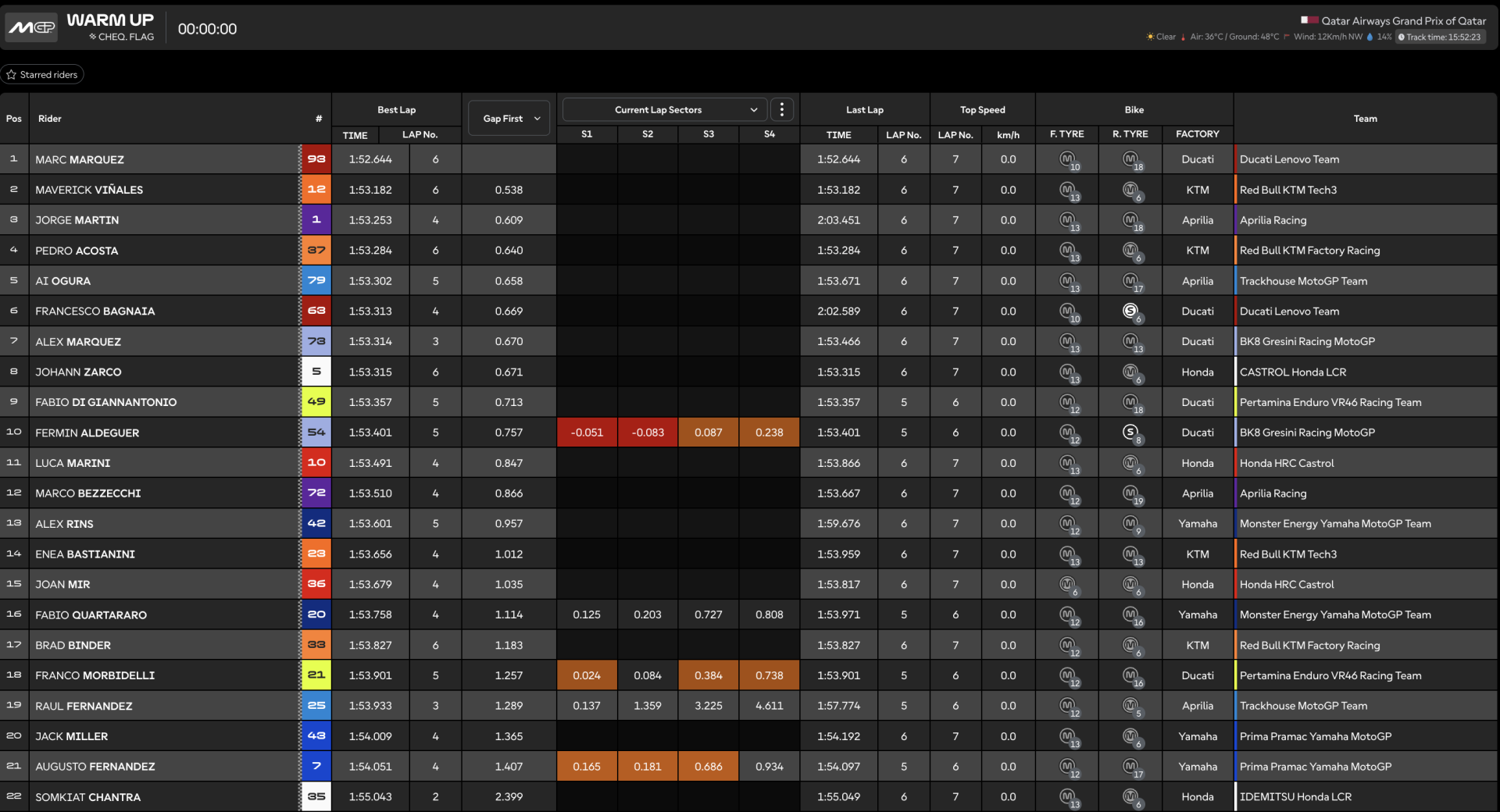Click Jorge Martin last lap 2:03.451

point(838,220)
